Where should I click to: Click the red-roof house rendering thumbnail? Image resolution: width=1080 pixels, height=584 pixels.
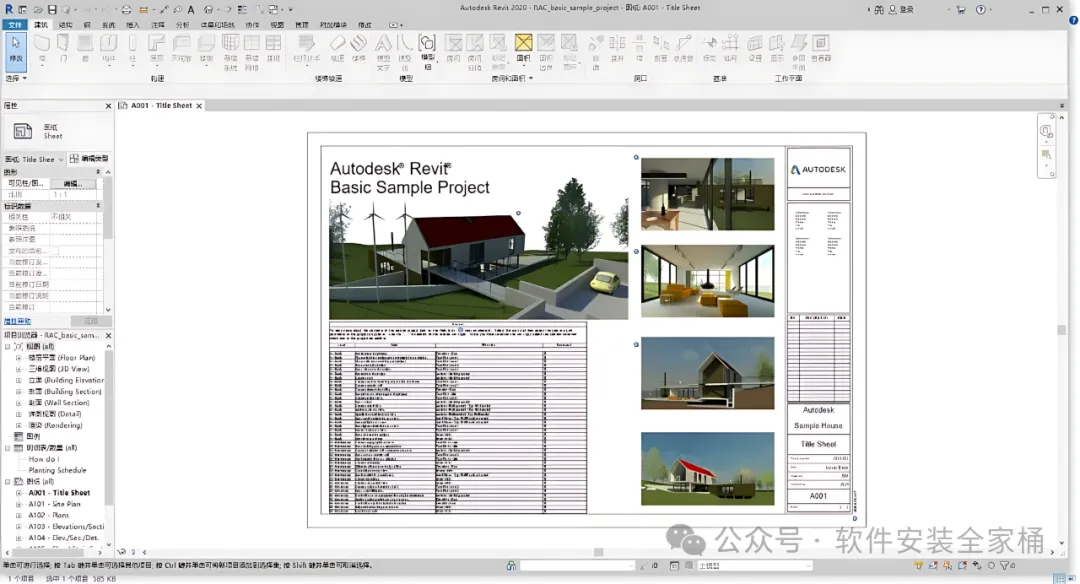tap(707, 468)
